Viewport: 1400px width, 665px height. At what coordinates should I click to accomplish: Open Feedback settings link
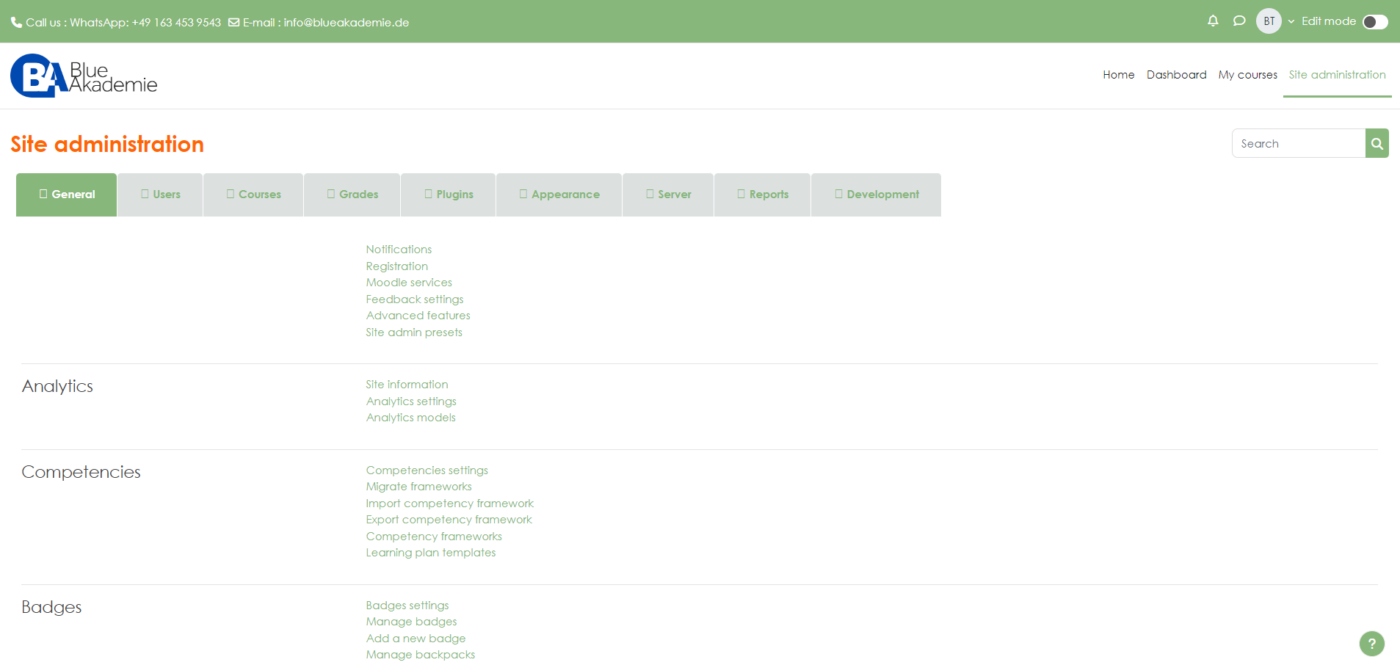click(415, 299)
